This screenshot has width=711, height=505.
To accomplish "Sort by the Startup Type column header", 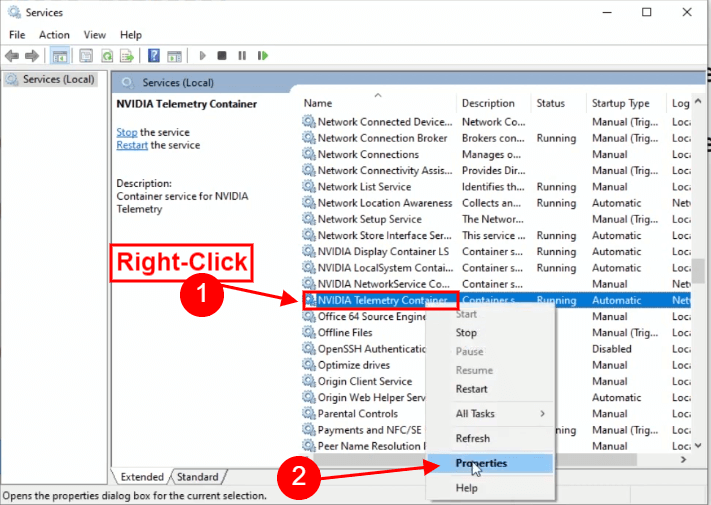I will point(626,103).
